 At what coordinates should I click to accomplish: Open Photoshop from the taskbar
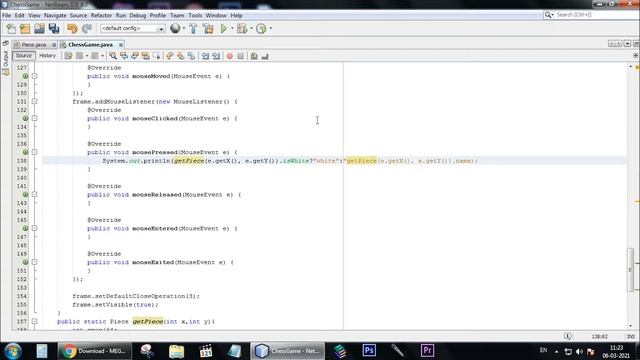[x=369, y=351]
